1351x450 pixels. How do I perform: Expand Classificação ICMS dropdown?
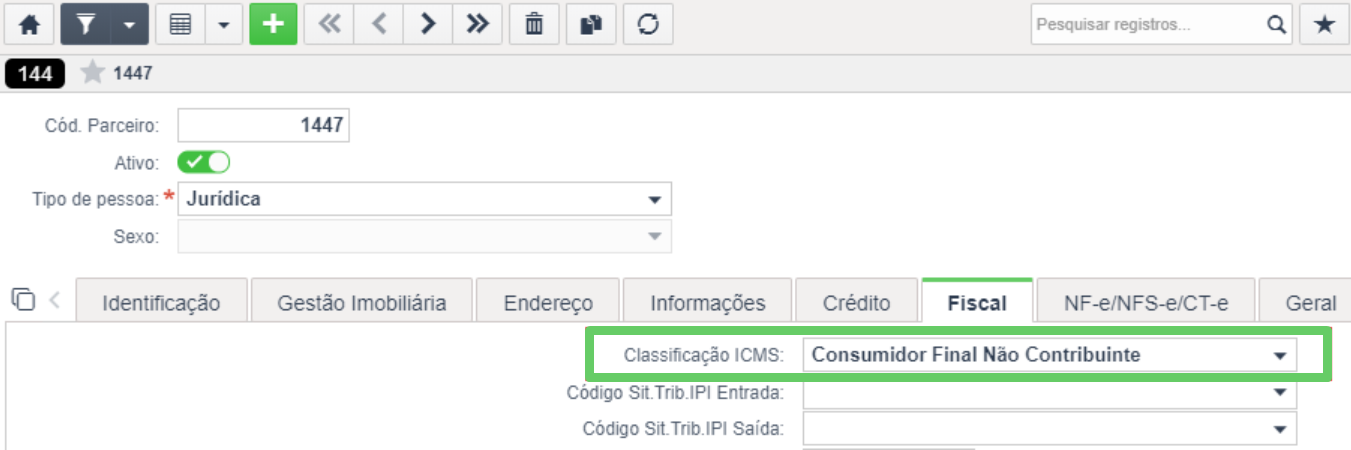point(1049,355)
